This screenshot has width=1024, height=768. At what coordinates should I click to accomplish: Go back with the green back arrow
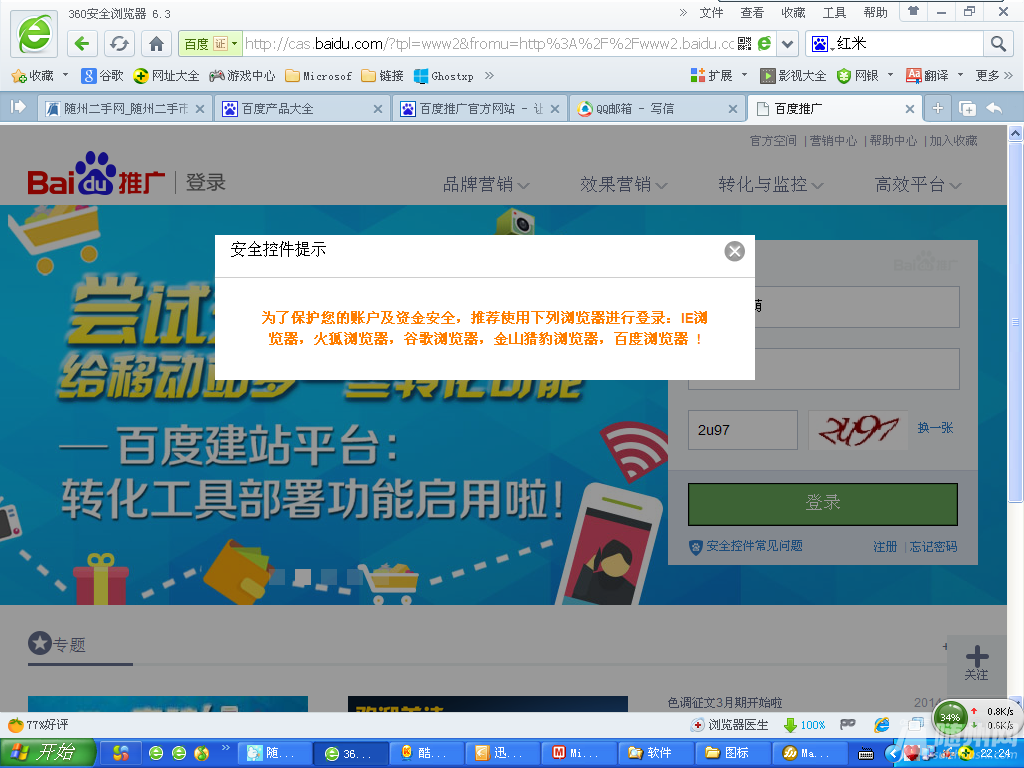(x=82, y=44)
